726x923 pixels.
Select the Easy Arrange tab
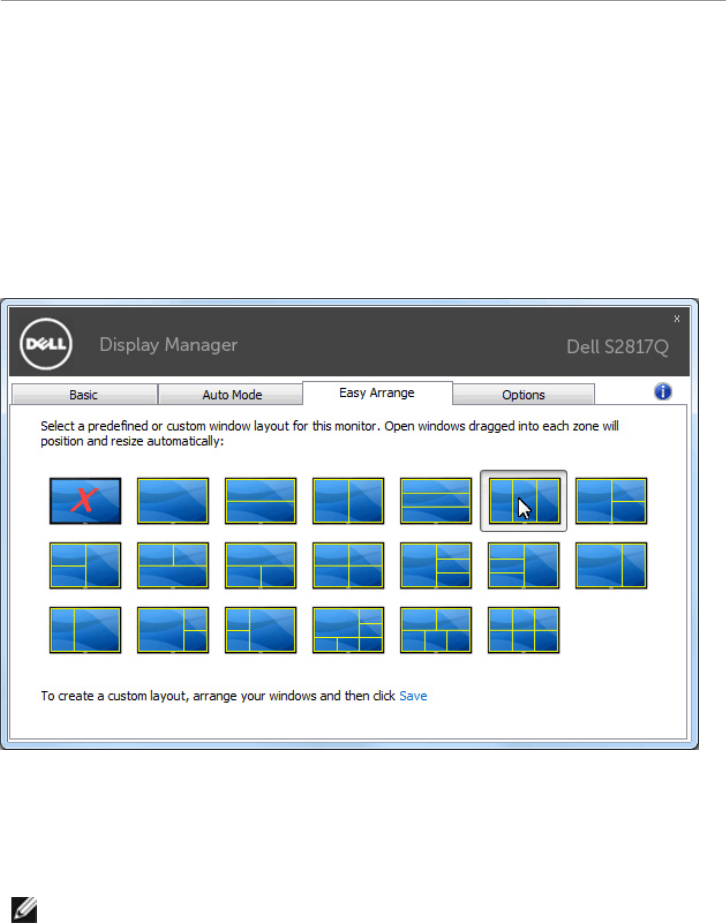point(377,393)
